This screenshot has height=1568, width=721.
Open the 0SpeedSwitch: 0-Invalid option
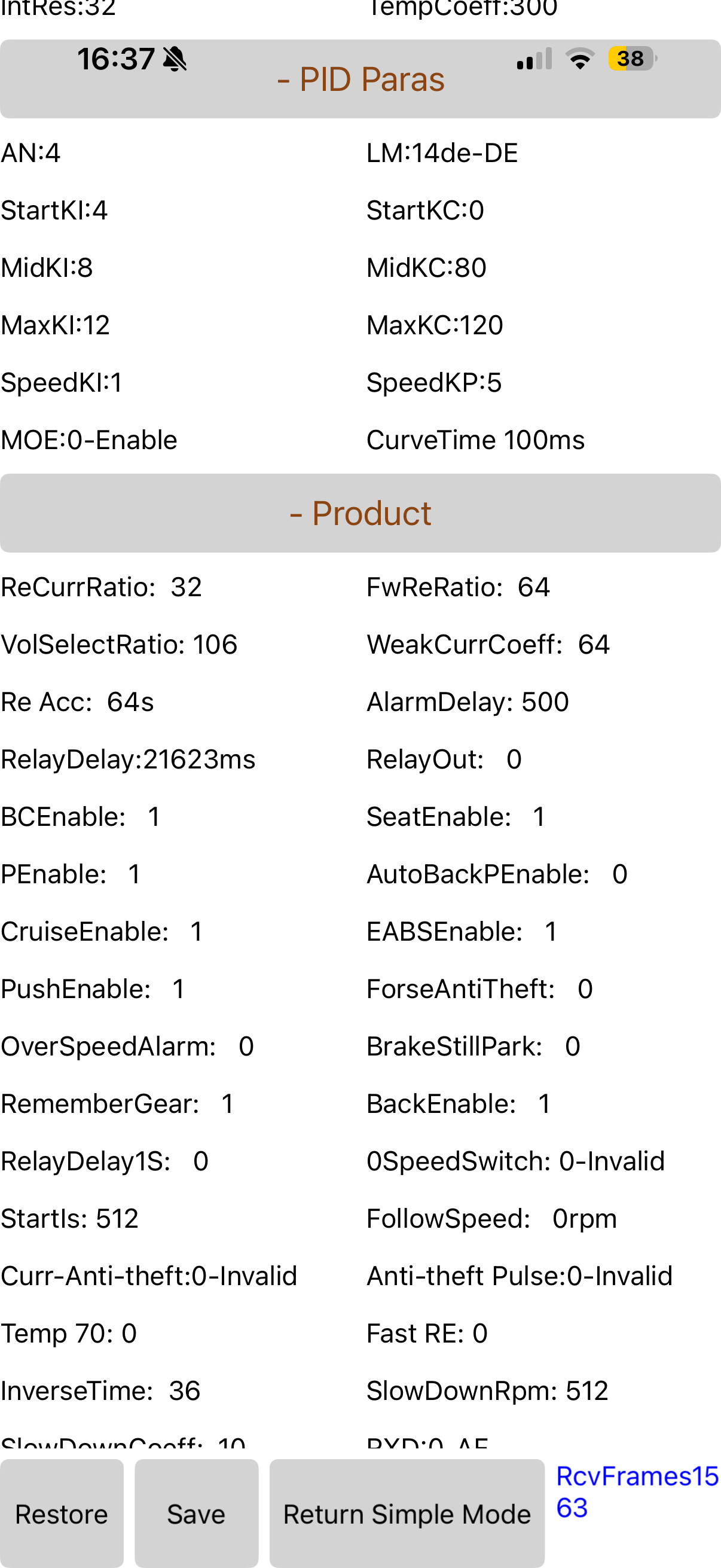pyautogui.click(x=515, y=1161)
